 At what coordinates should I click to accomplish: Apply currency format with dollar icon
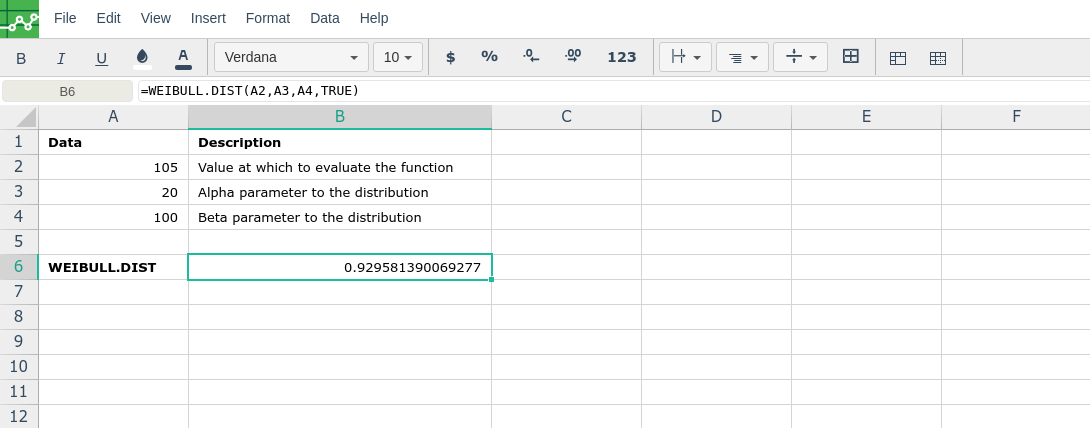coord(450,57)
